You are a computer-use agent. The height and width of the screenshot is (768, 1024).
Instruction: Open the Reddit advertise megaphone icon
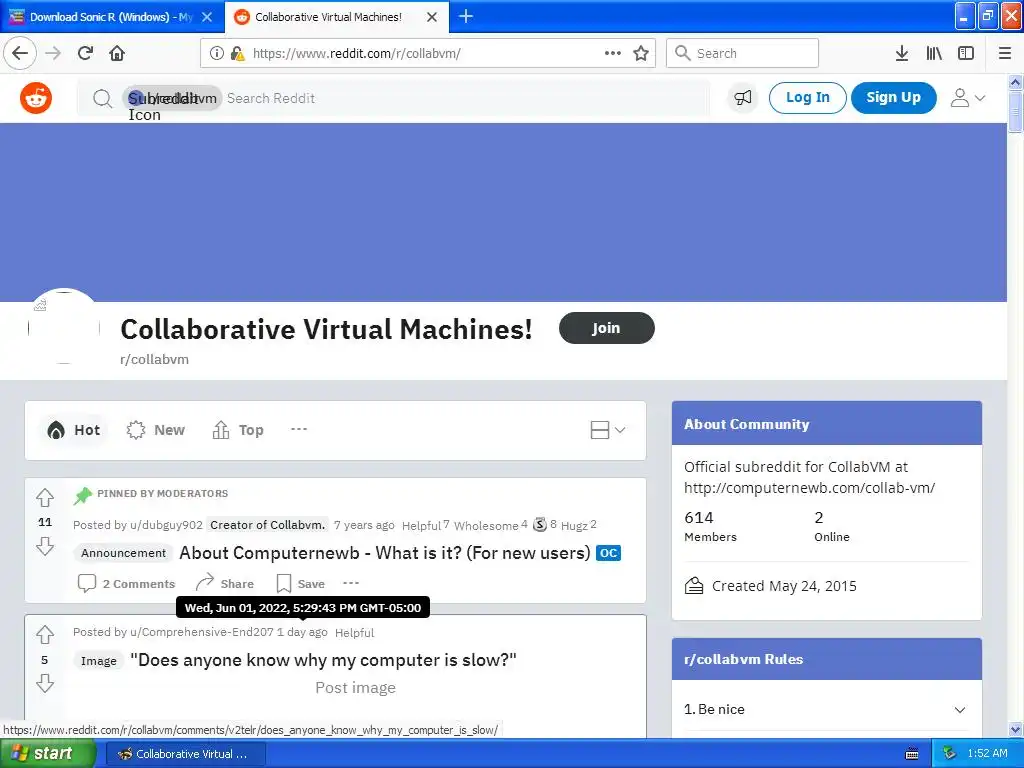(x=743, y=98)
